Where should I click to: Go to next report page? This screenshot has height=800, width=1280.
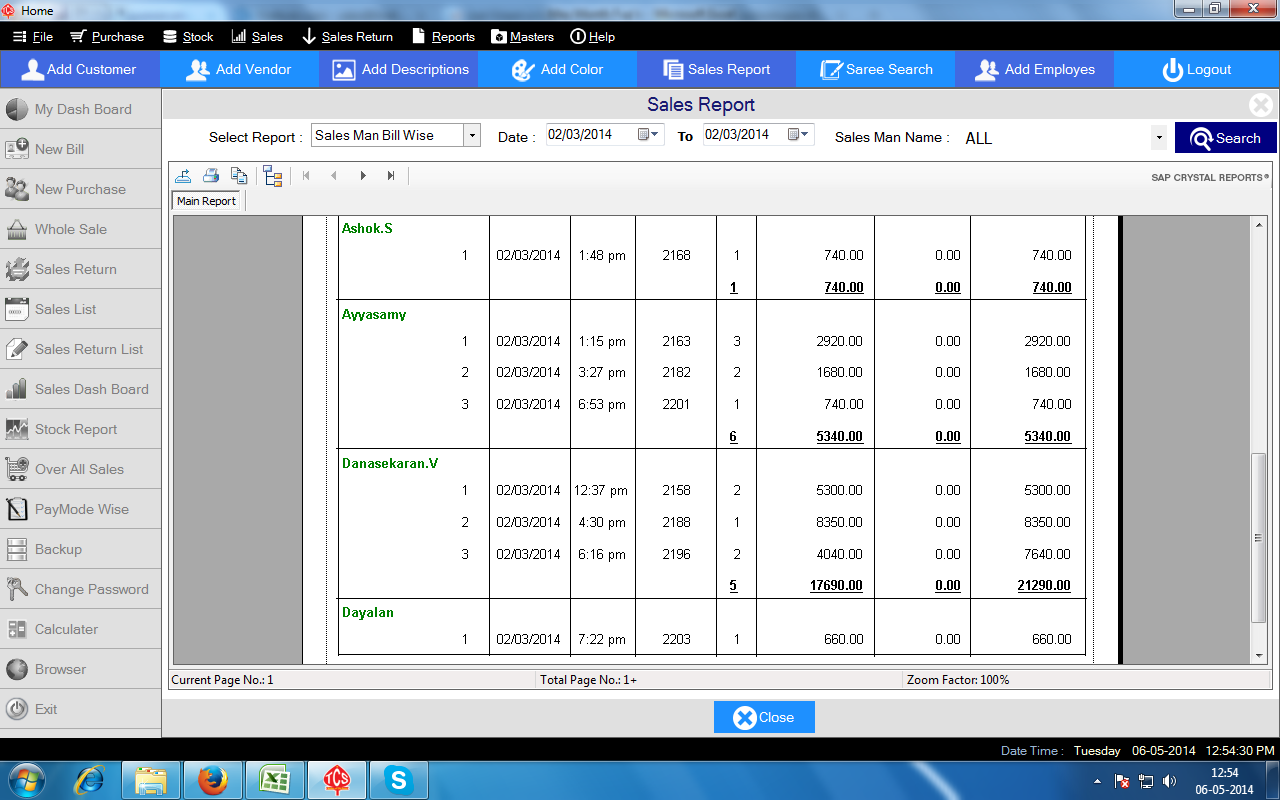click(363, 176)
